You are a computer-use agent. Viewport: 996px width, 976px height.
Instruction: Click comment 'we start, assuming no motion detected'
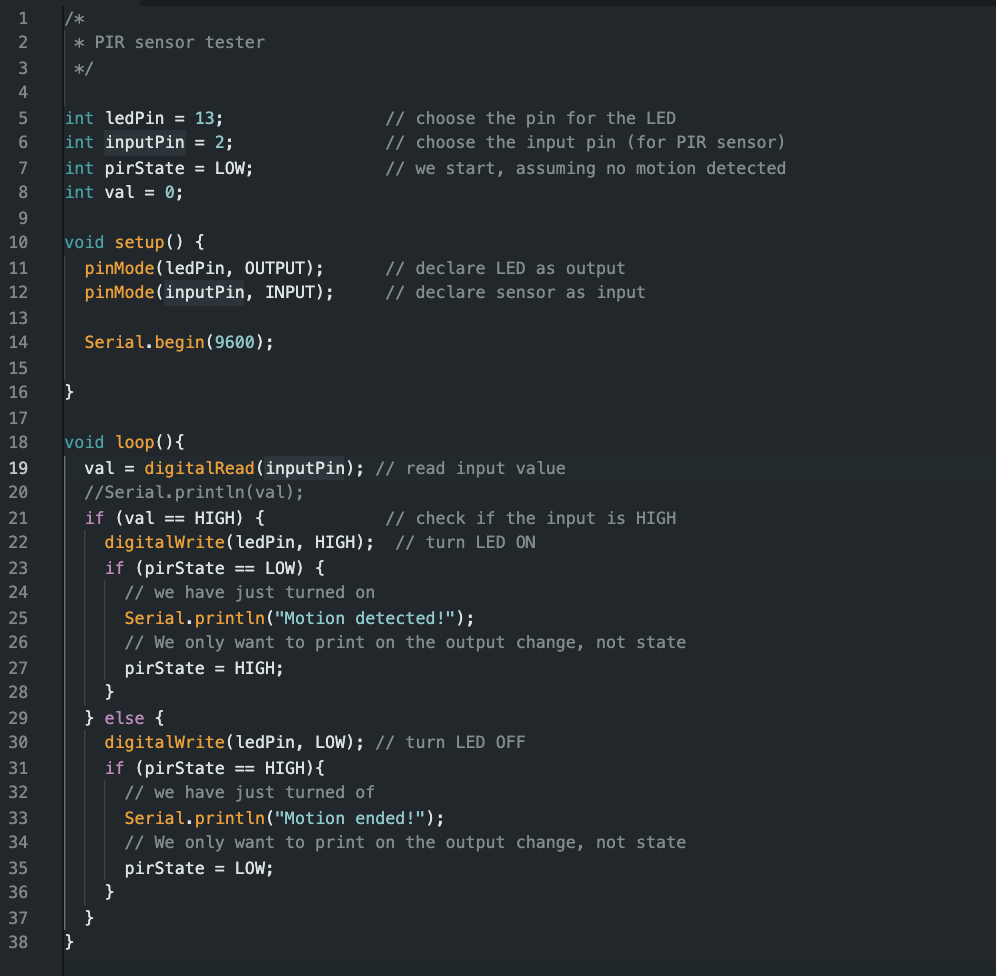(600, 168)
